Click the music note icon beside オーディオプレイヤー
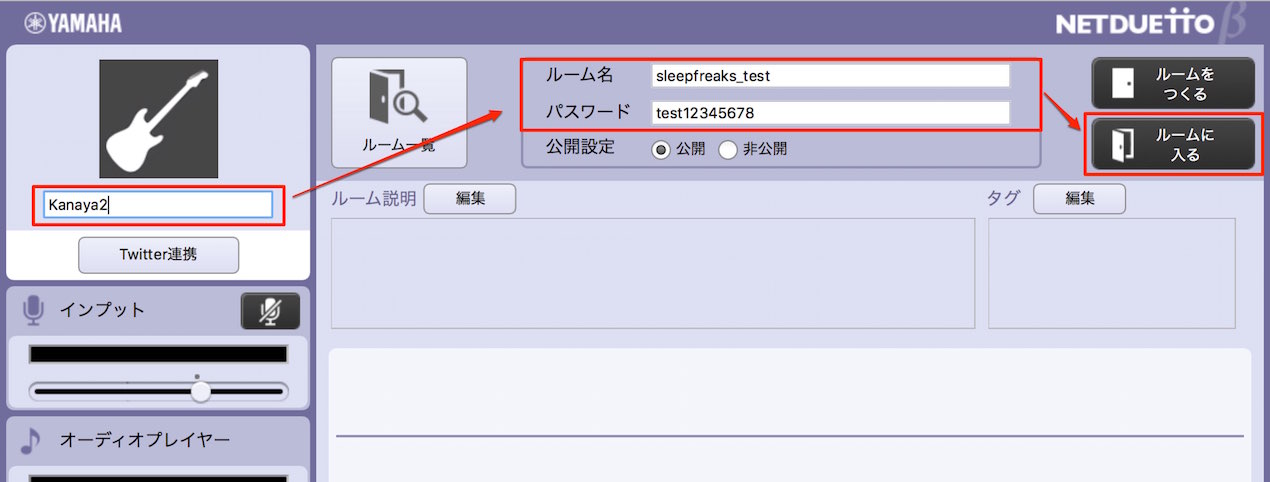1270x482 pixels. tap(31, 441)
